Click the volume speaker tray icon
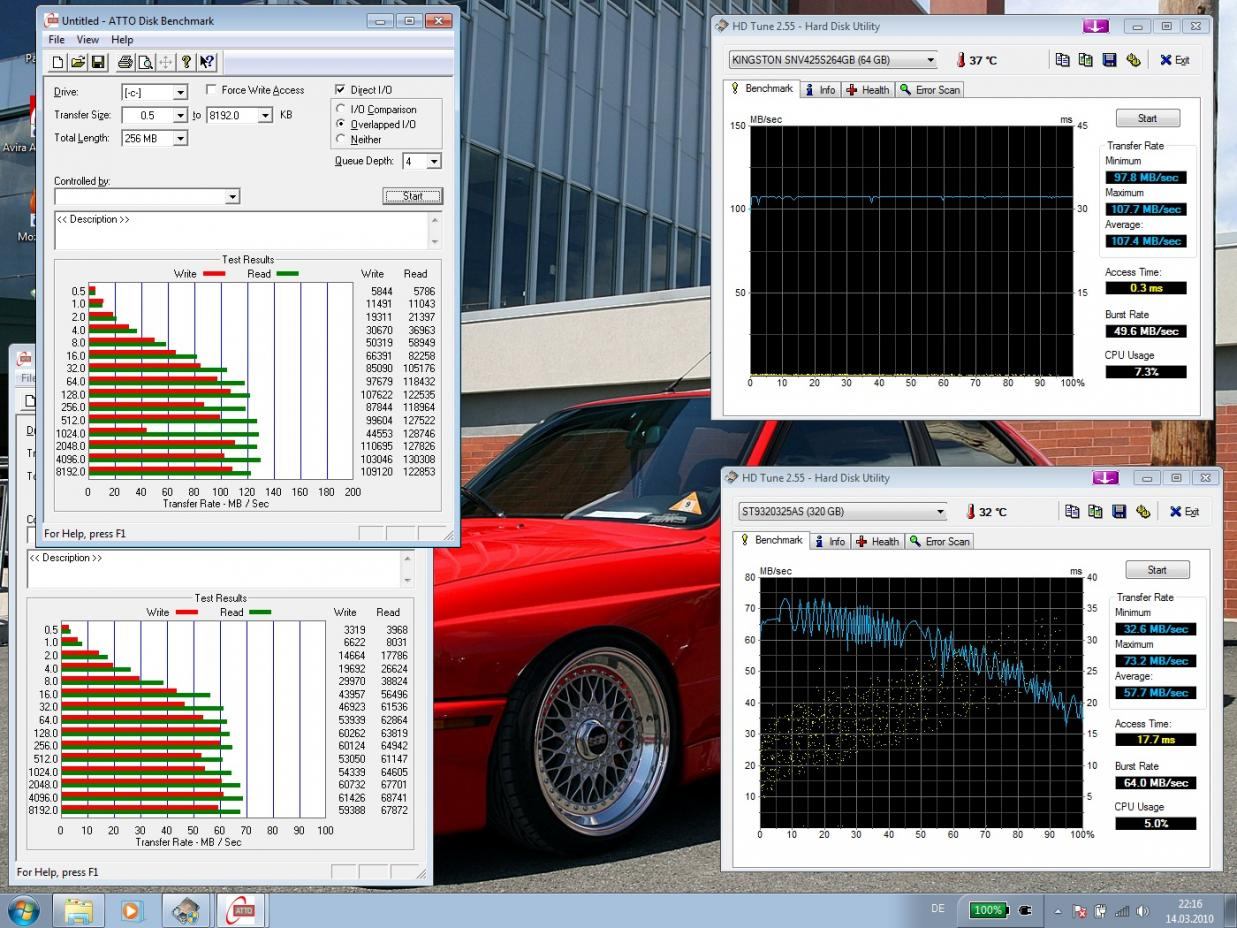Image resolution: width=1237 pixels, height=928 pixels. [x=1142, y=911]
